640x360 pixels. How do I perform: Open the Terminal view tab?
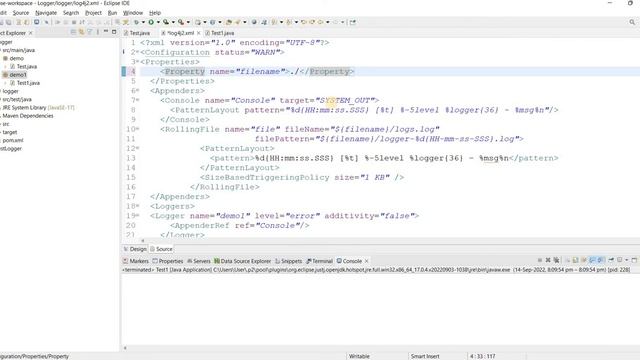pyautogui.click(x=320, y=261)
